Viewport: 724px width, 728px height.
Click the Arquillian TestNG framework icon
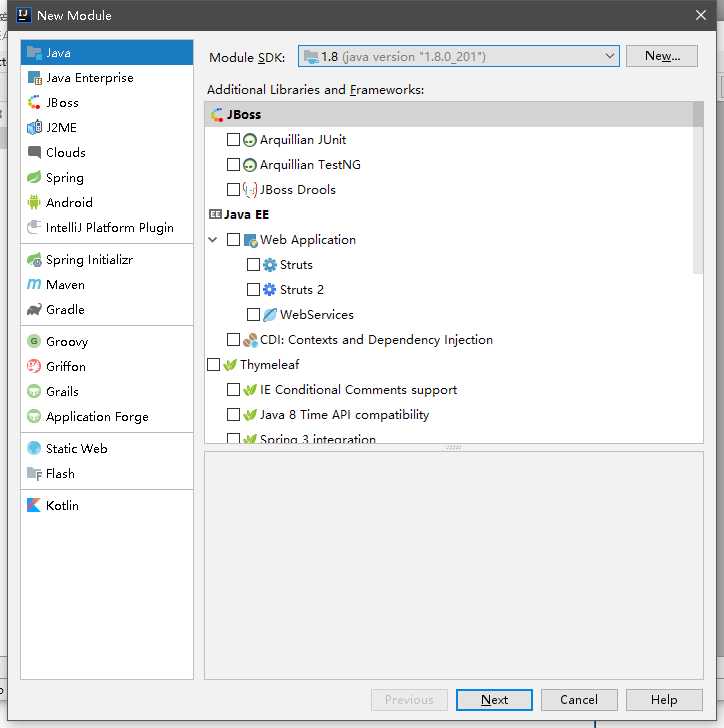[250, 165]
